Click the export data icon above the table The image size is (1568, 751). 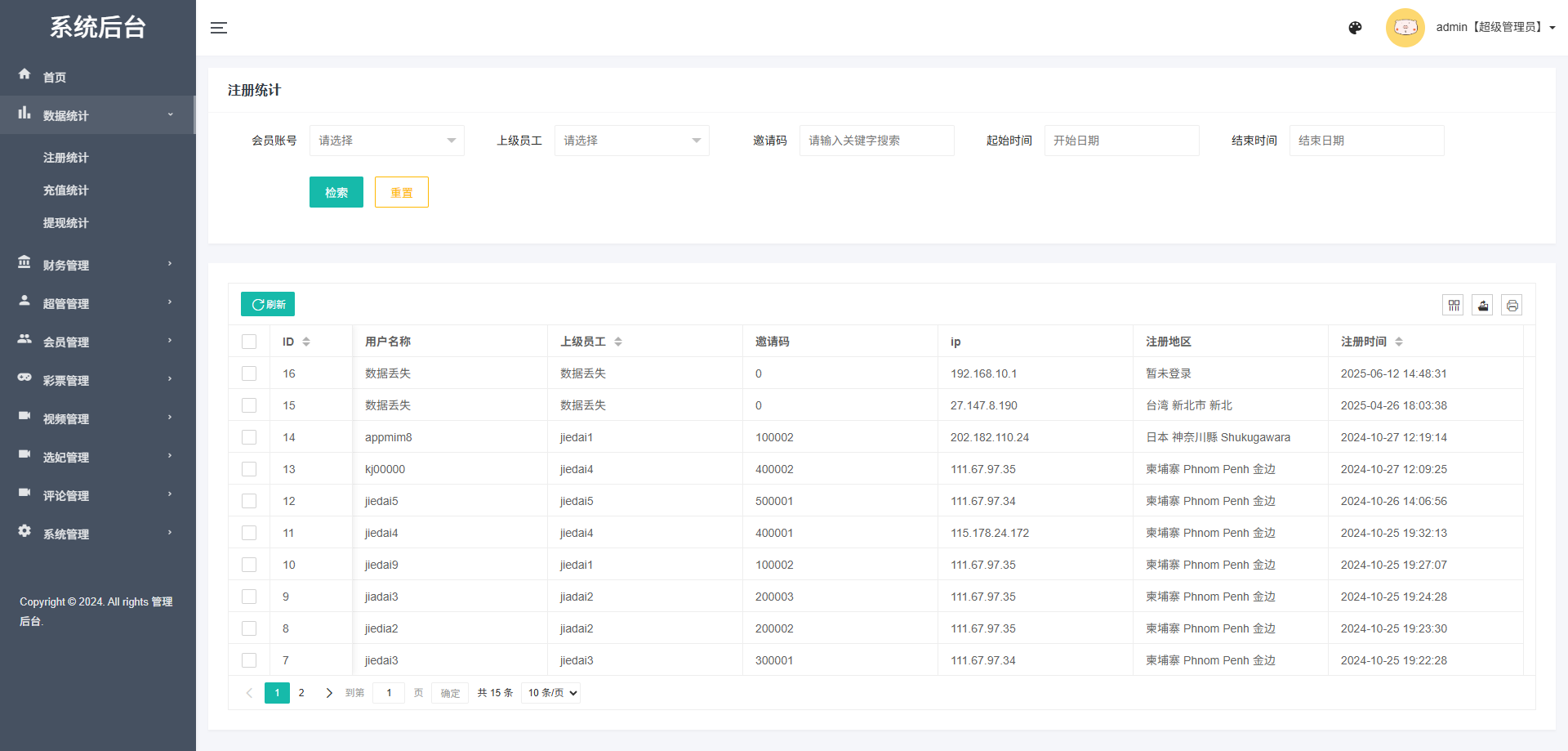(1482, 304)
